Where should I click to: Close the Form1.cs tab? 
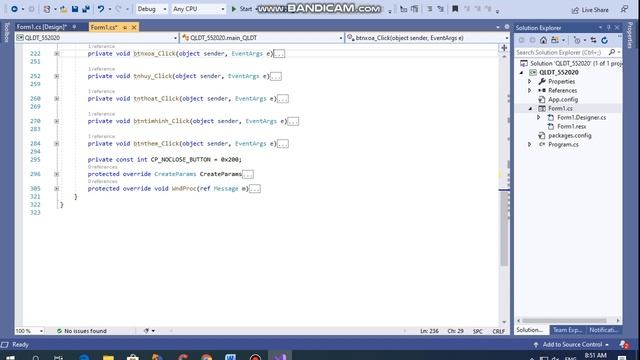click(134, 27)
